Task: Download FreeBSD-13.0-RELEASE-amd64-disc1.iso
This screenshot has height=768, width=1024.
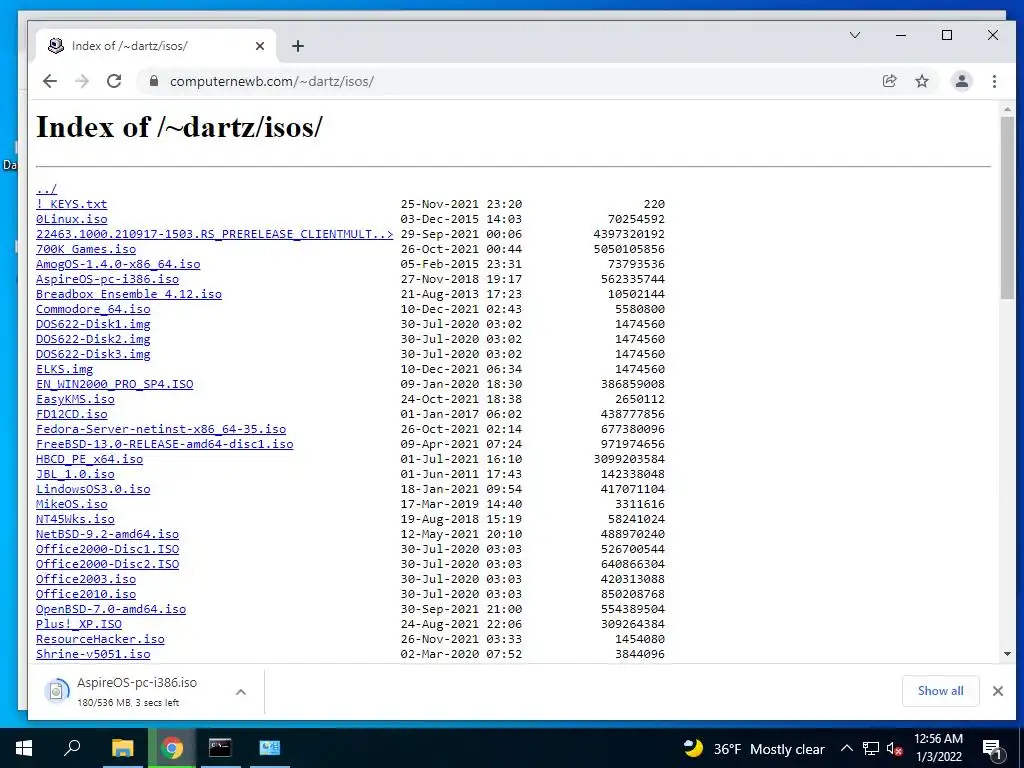Action: pos(165,445)
